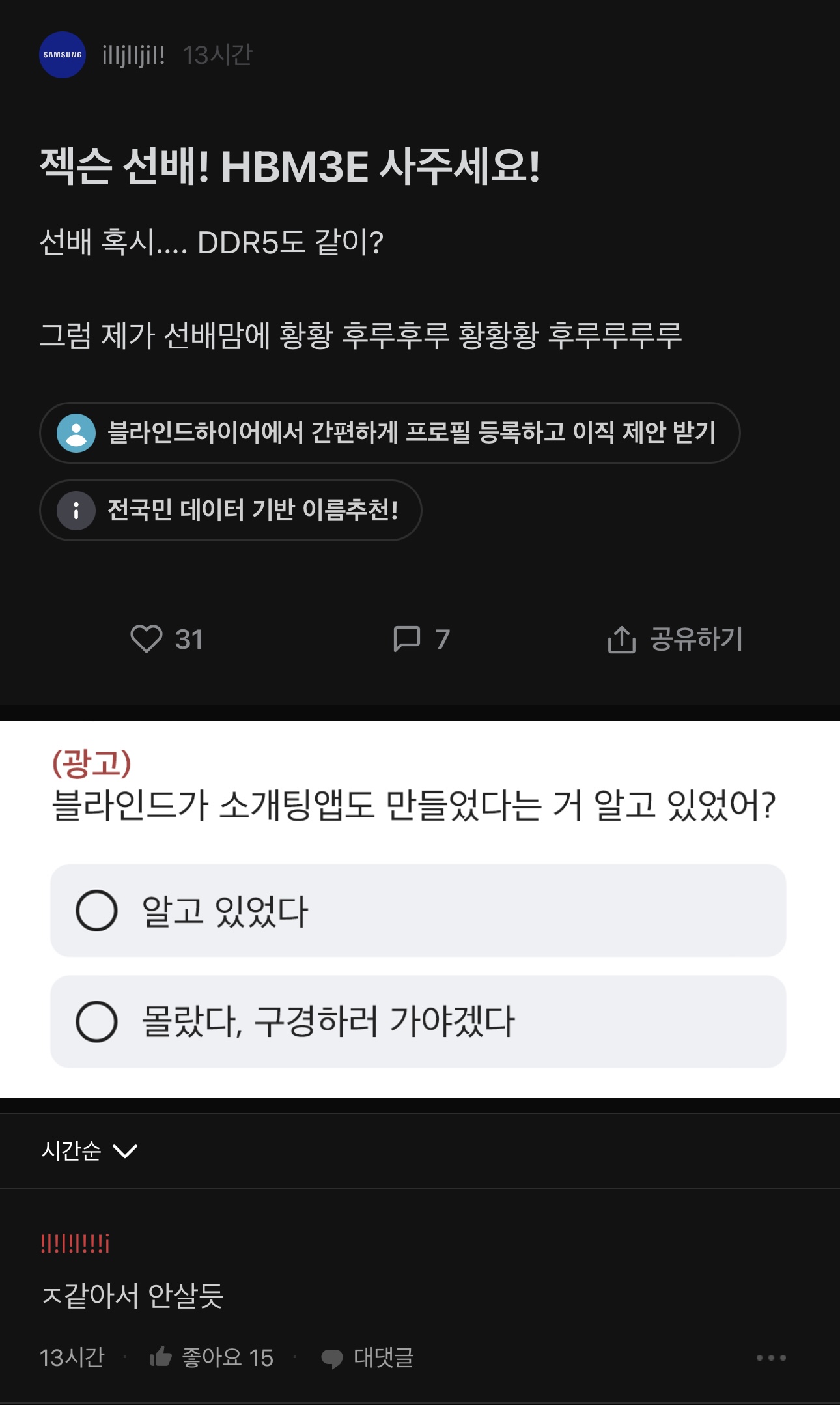Select the "알고 있었다" radio option
The image size is (840, 1405).
pos(97,910)
